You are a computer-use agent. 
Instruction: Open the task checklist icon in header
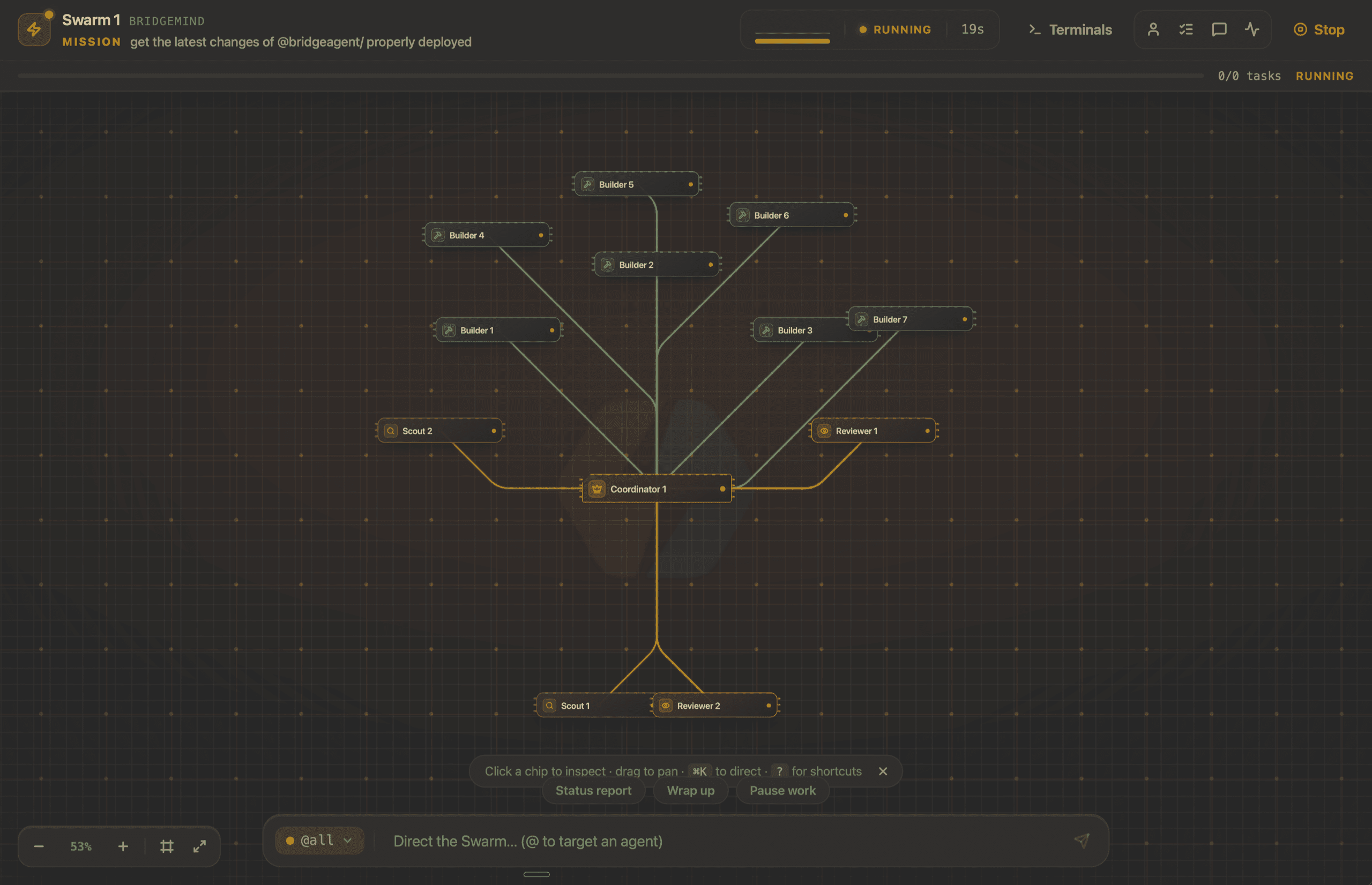click(x=1186, y=29)
